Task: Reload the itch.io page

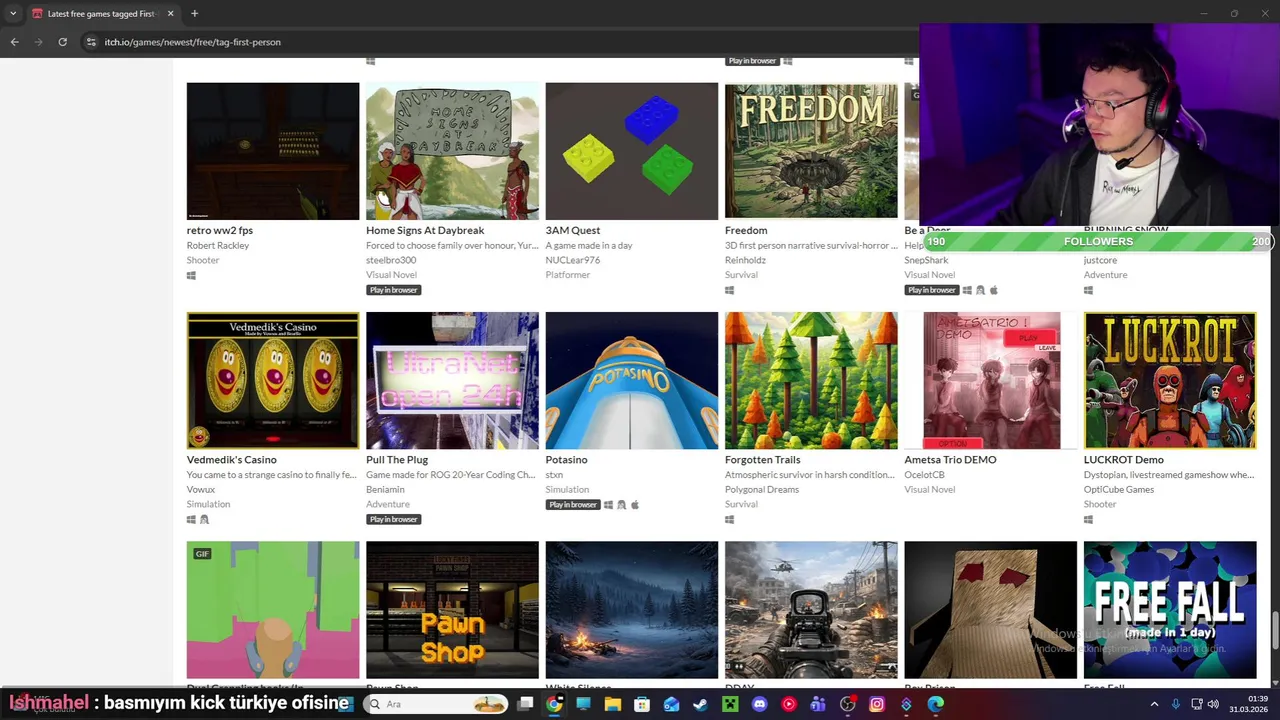Action: pos(62,42)
